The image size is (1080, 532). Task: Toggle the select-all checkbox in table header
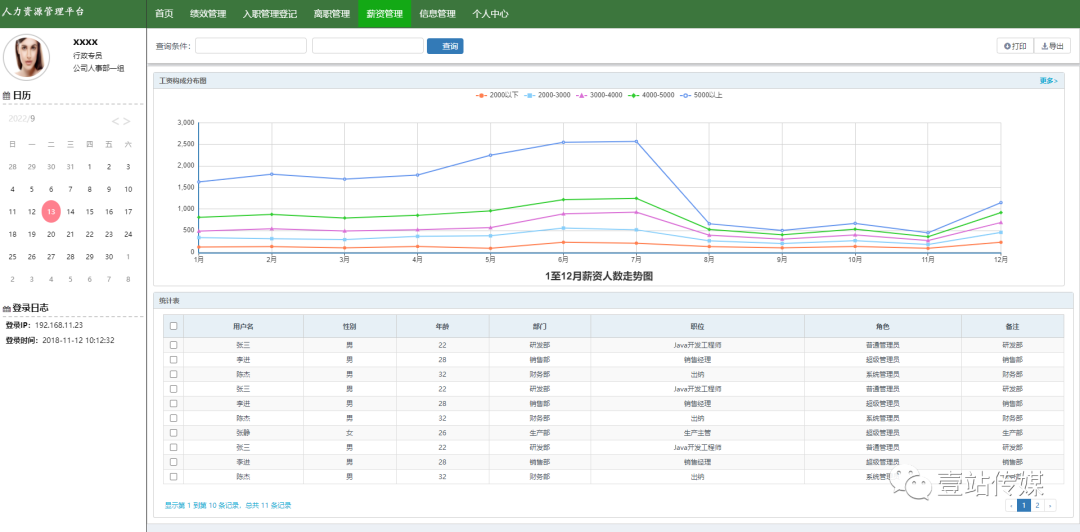174,326
